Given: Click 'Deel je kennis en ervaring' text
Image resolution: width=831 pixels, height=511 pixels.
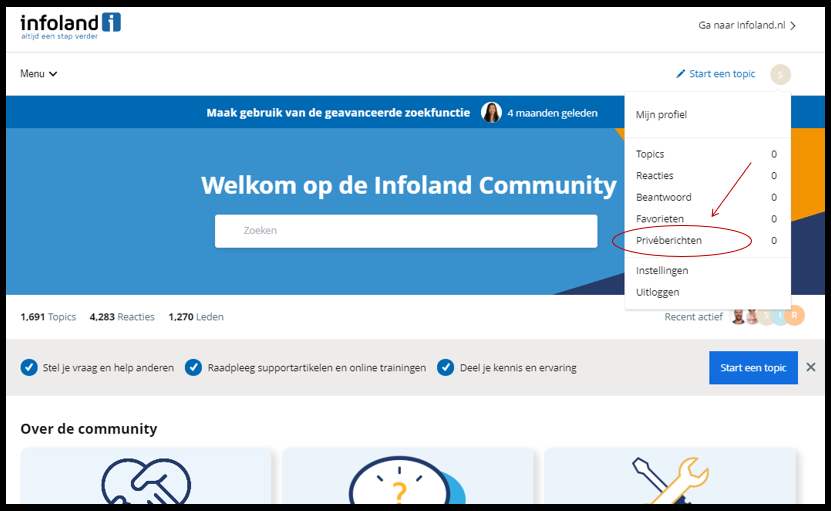Looking at the screenshot, I should point(518,367).
